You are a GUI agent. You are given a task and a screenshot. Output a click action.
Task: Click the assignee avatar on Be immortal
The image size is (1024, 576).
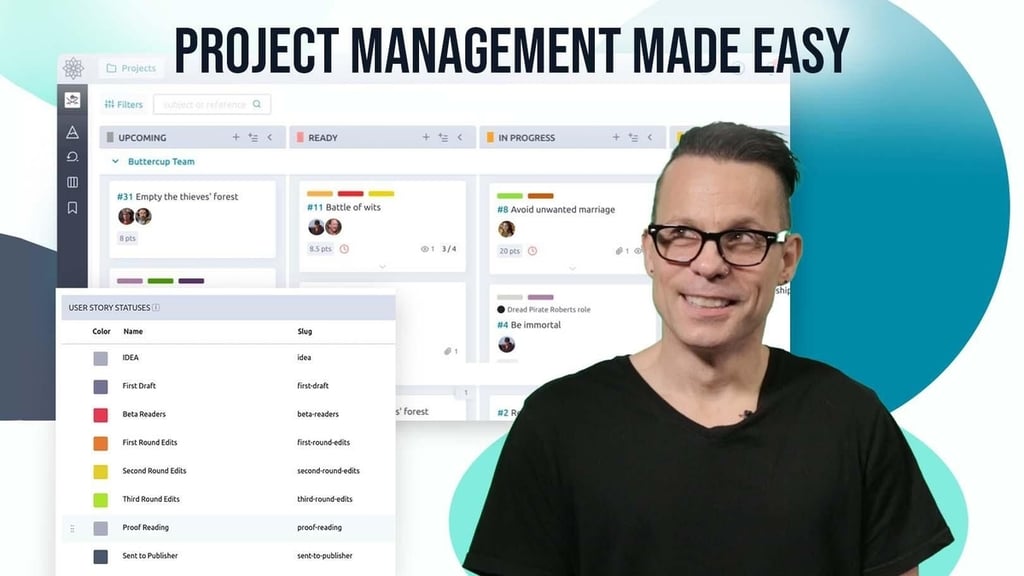(506, 344)
